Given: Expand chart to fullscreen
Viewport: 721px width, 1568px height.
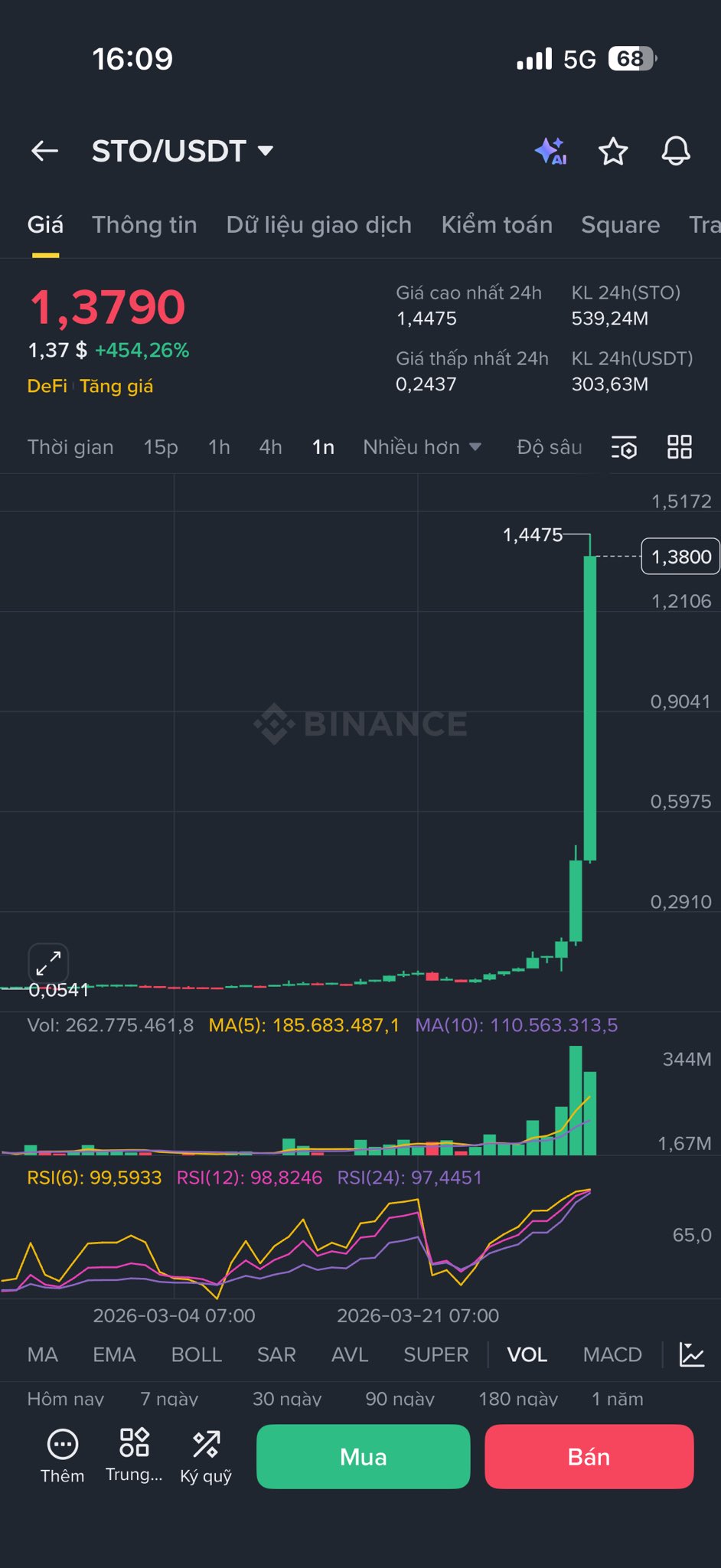Looking at the screenshot, I should pyautogui.click(x=48, y=962).
